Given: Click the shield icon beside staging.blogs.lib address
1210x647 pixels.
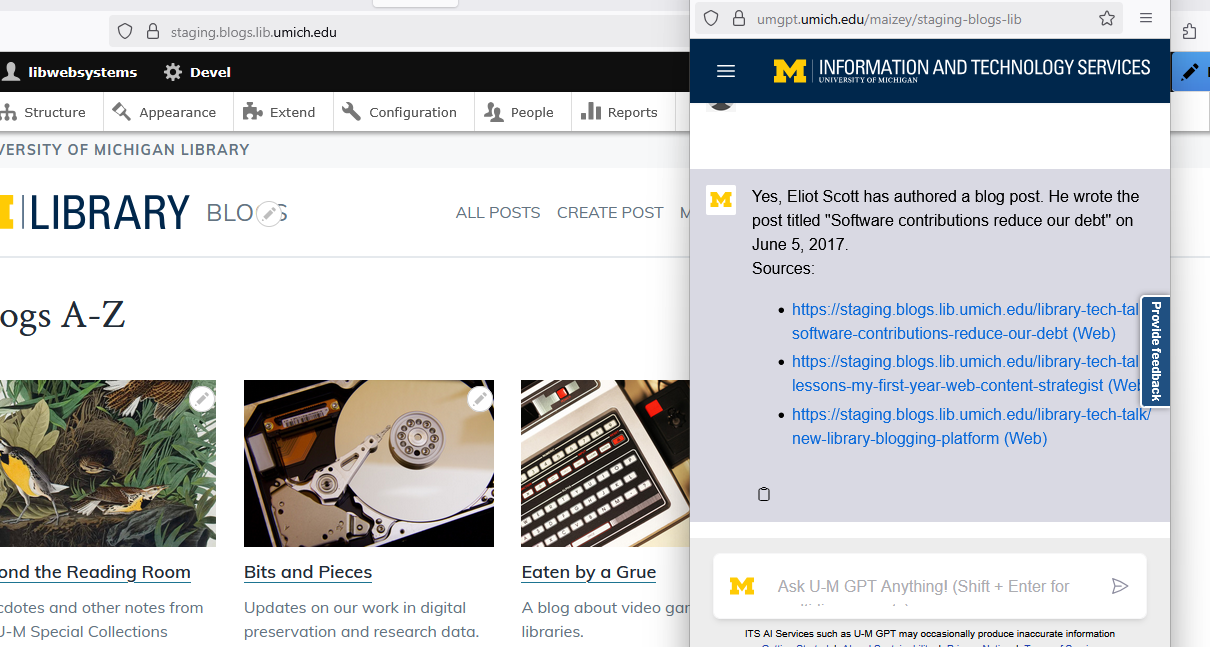Looking at the screenshot, I should click(125, 31).
